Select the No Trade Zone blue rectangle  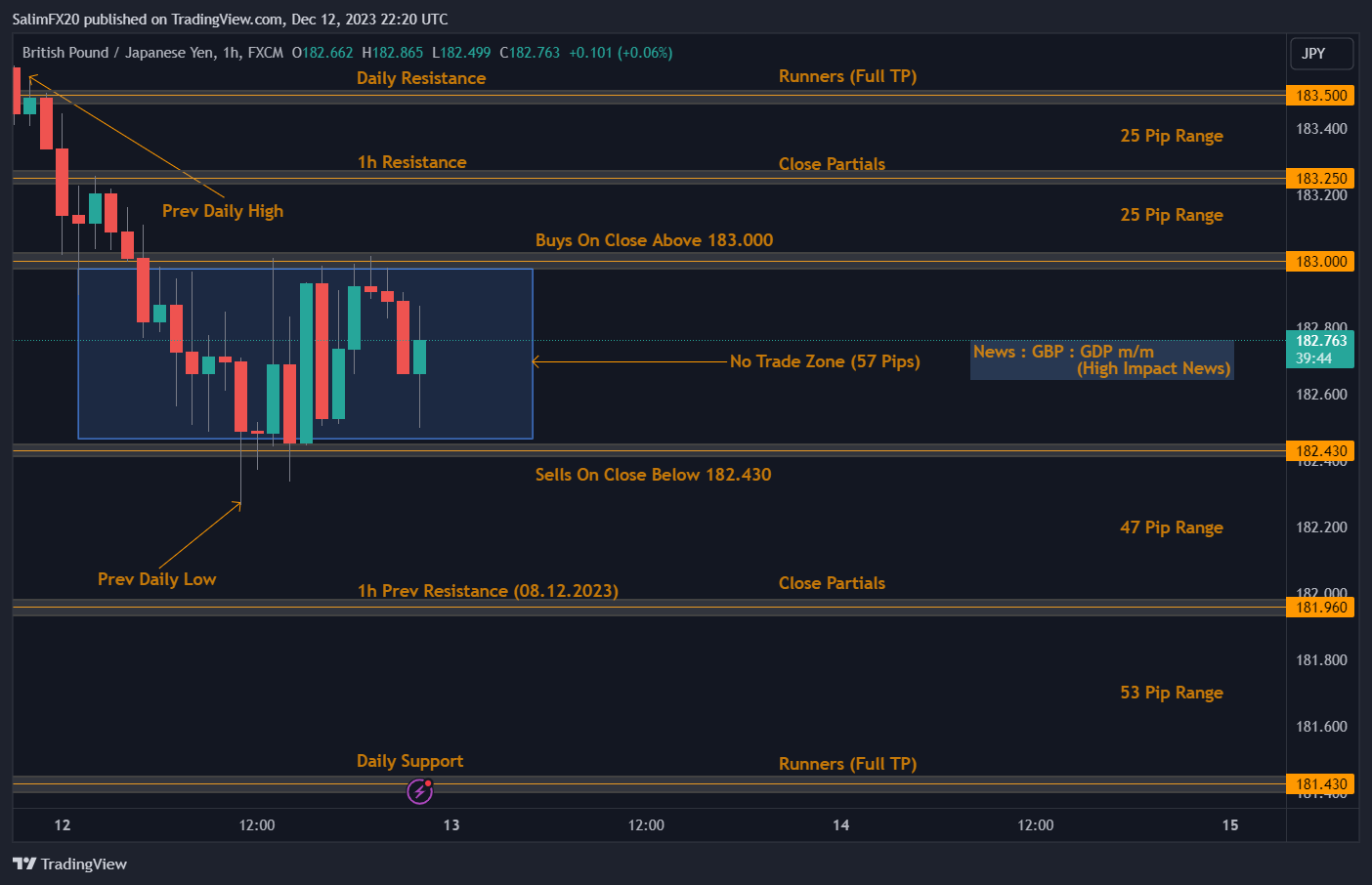[305, 354]
